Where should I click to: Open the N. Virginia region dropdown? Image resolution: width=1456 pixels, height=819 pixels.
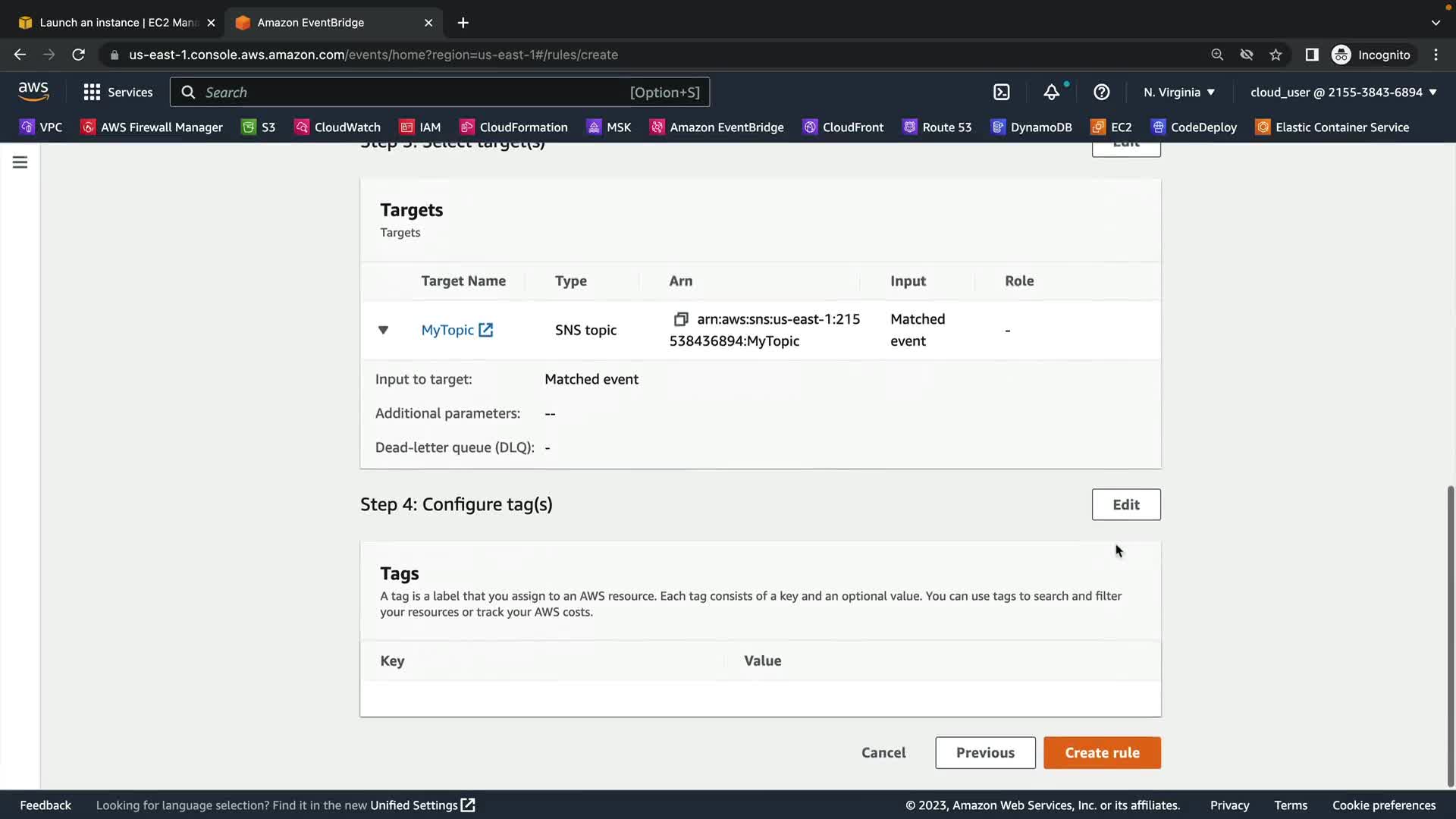click(1179, 92)
